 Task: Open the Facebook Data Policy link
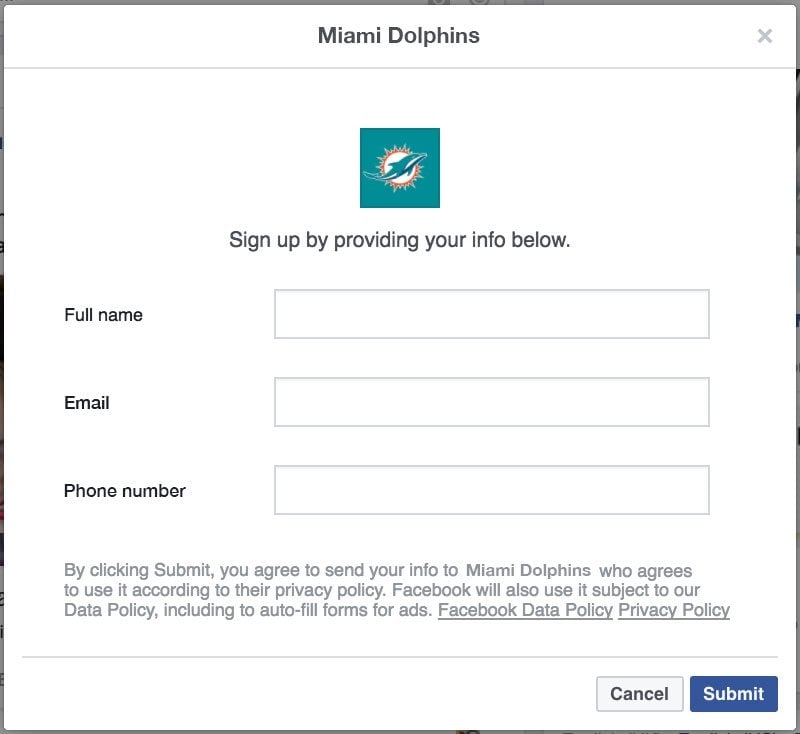pyautogui.click(x=525, y=610)
